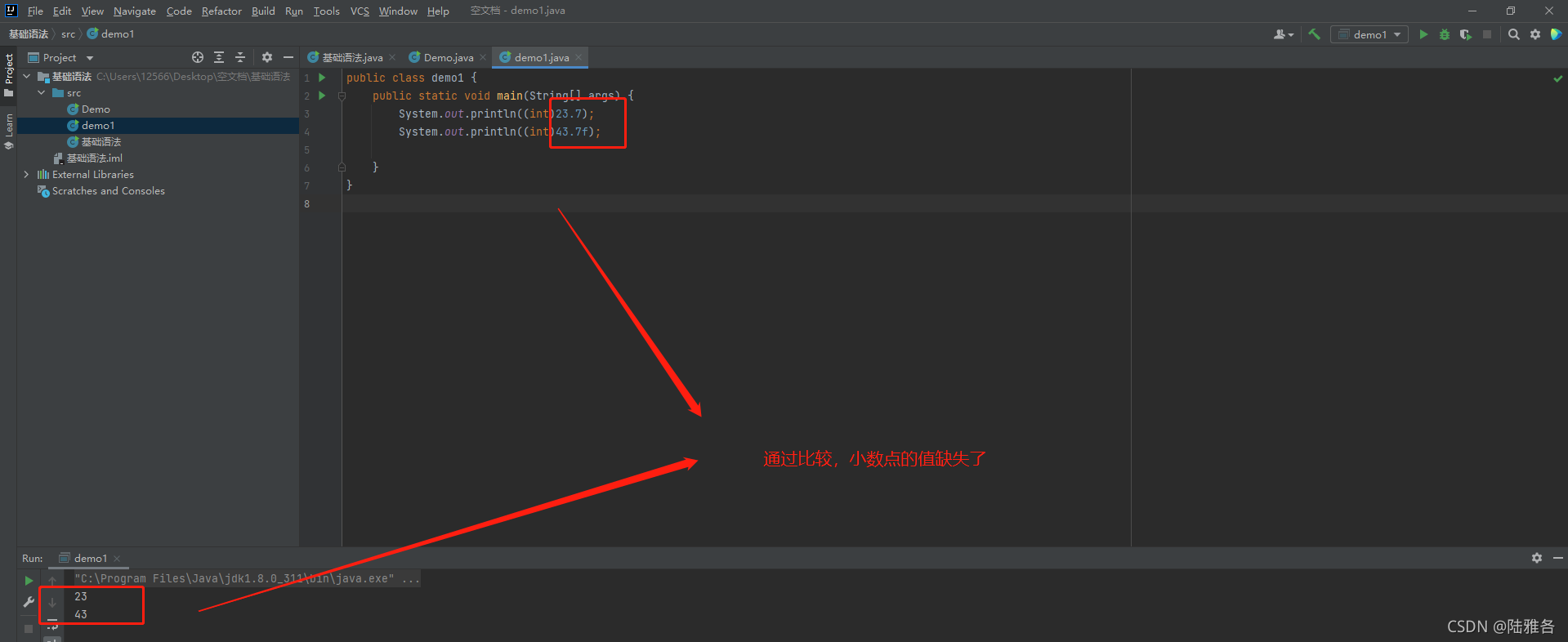The height and width of the screenshot is (642, 1568).
Task: Open IDE settings gear in top toolbar
Action: pos(1535,34)
